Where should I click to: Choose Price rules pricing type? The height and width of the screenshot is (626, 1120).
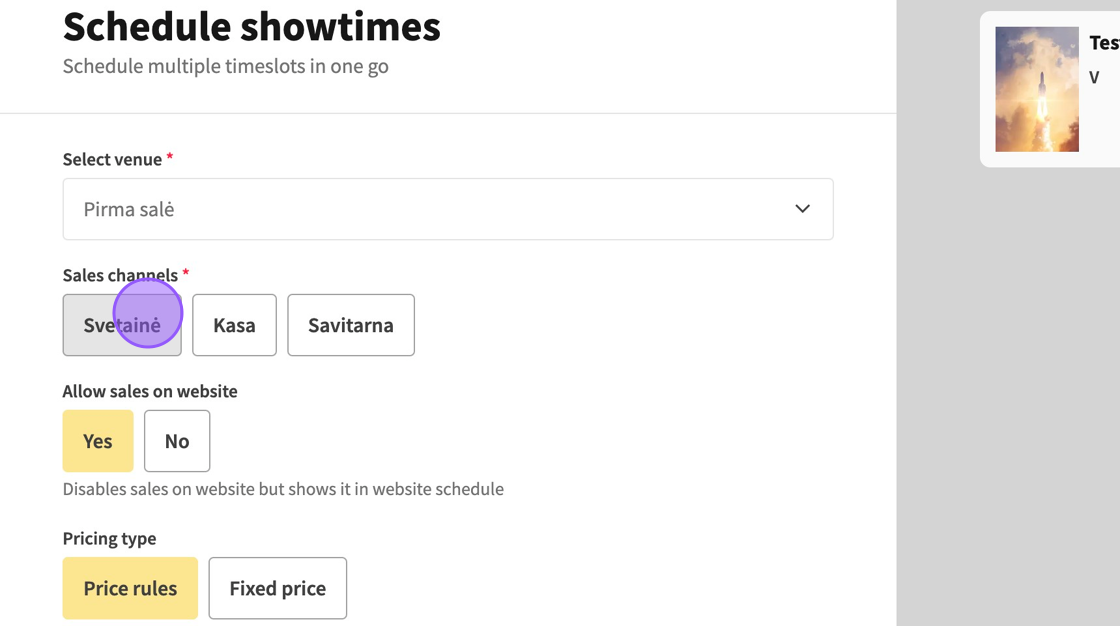130,588
